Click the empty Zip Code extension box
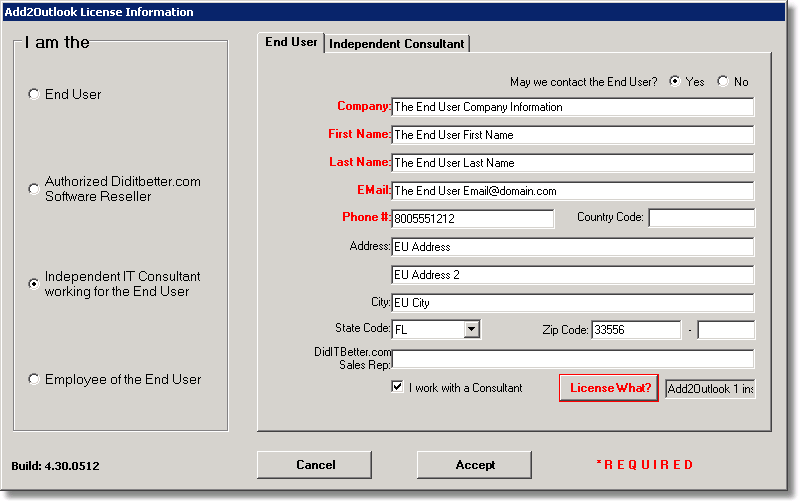Viewport: 800px width, 503px height. pyautogui.click(x=726, y=330)
